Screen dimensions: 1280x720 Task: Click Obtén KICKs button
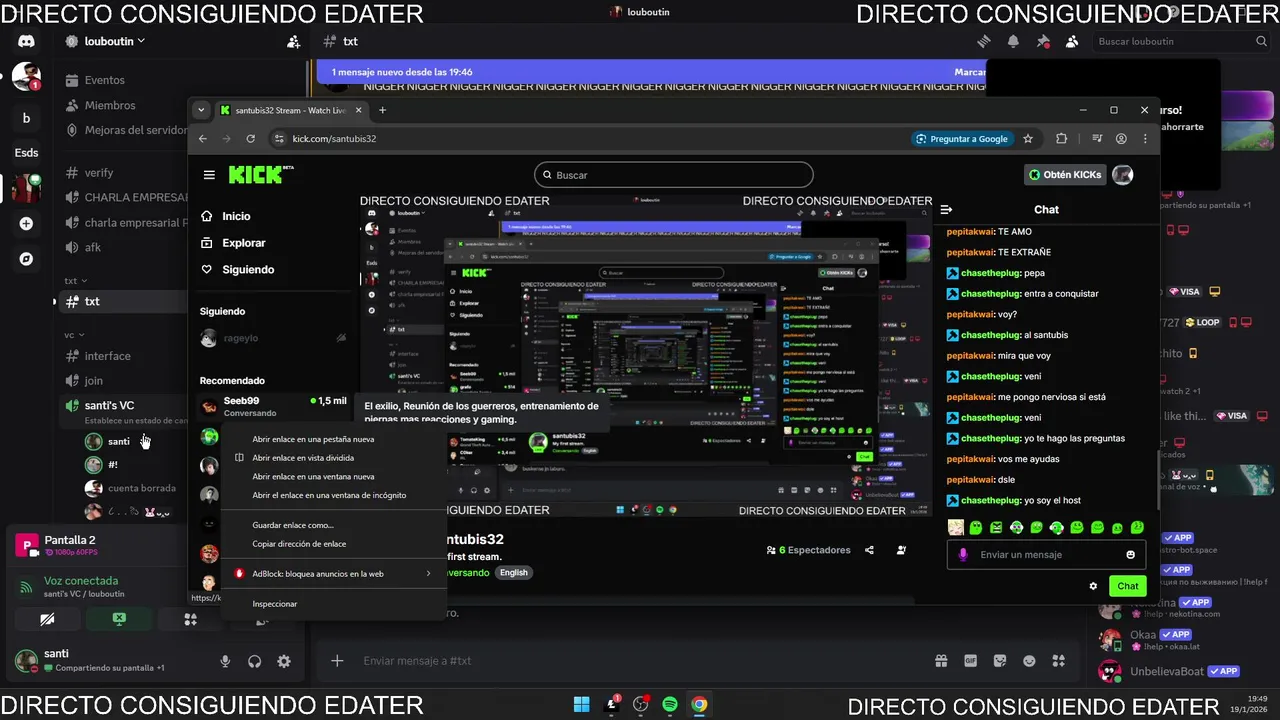pos(1065,175)
